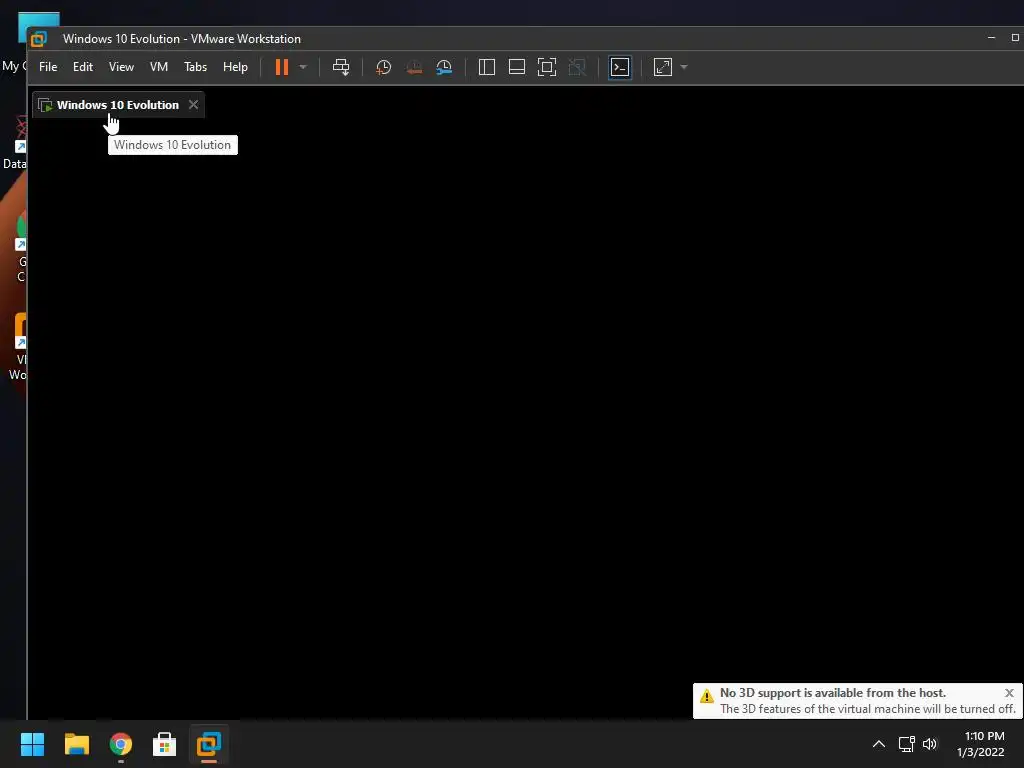
Task: Maximize the VMware Workstation window
Action: point(1016,38)
